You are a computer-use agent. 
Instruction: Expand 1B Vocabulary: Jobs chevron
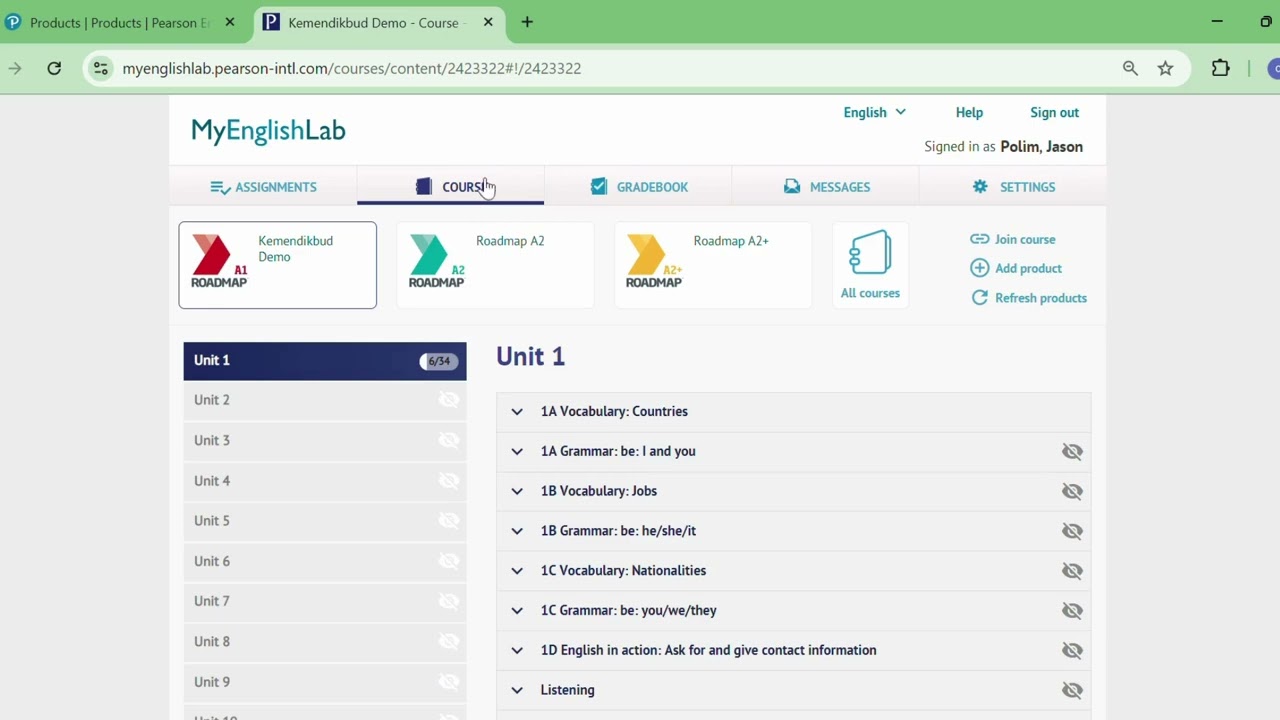point(517,491)
